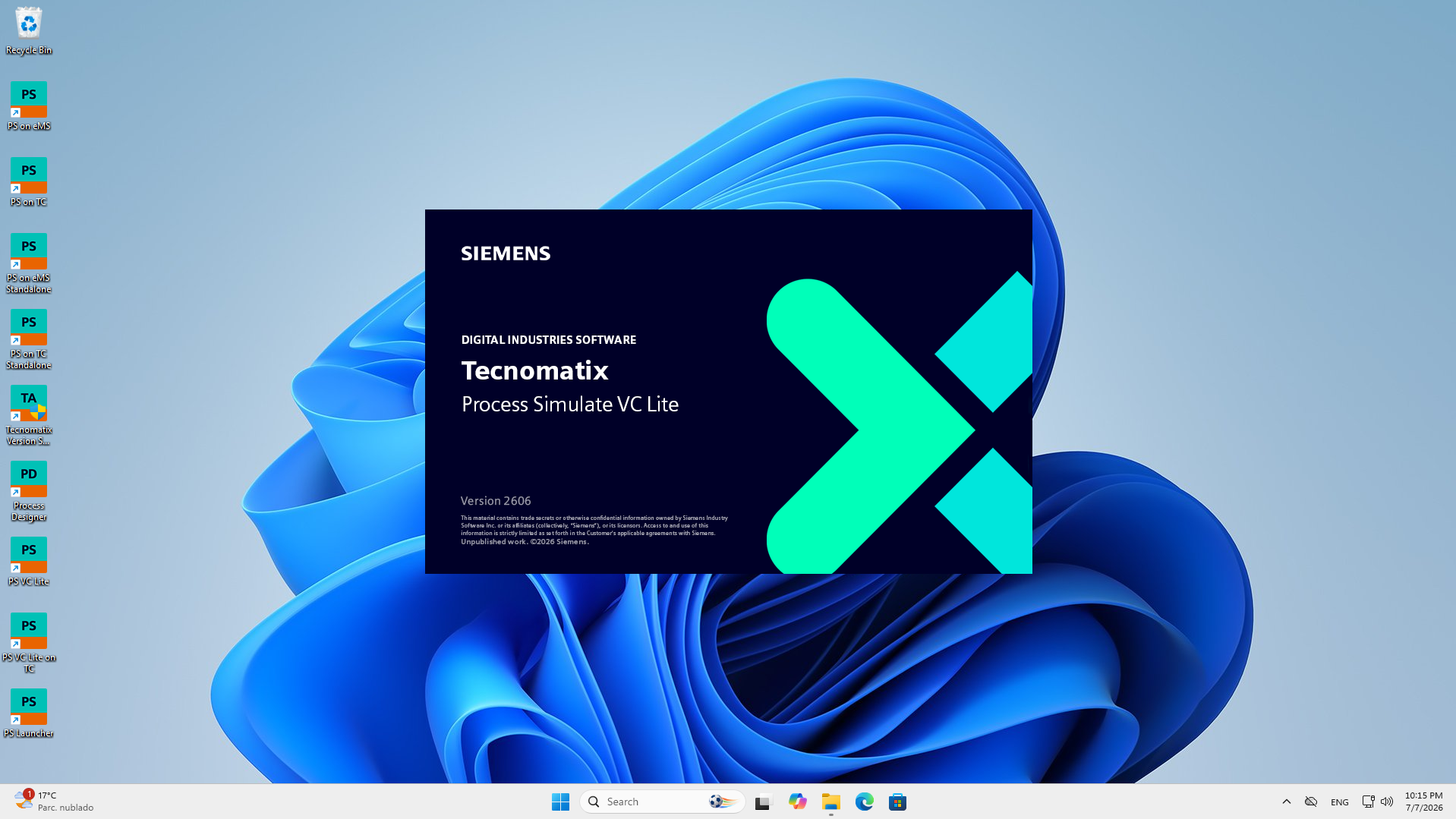Open the Recycle Bin desktop icon
Screen dimensions: 1456x819
click(x=29, y=30)
